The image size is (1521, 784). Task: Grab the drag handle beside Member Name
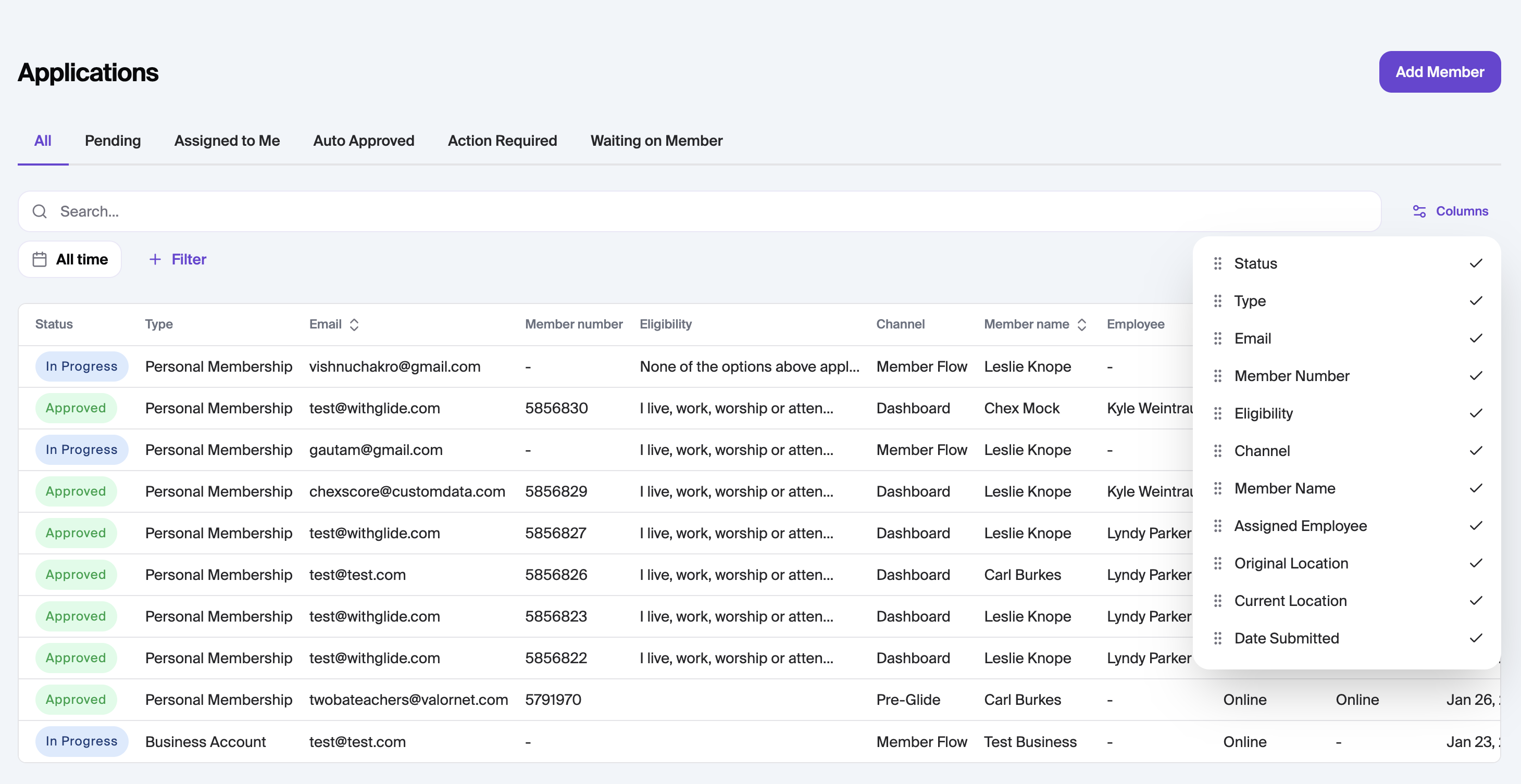tap(1217, 488)
